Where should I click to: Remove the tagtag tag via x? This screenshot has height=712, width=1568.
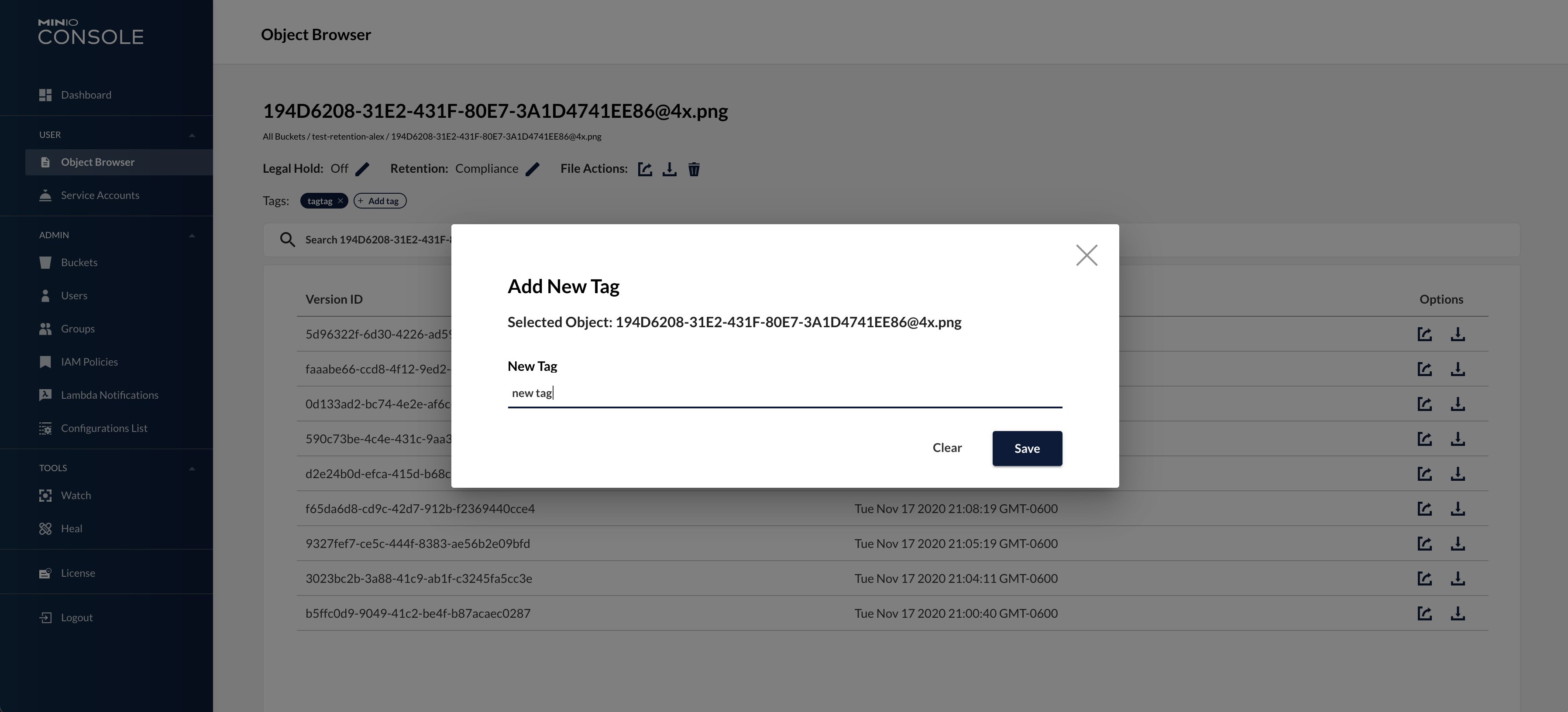click(x=341, y=201)
